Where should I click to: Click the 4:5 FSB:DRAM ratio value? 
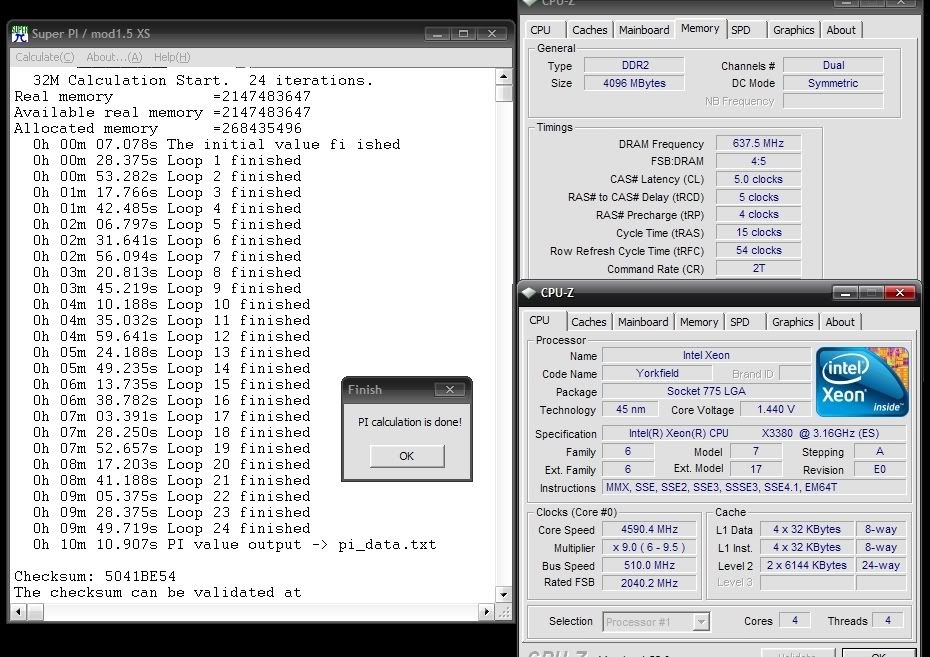[x=759, y=161]
